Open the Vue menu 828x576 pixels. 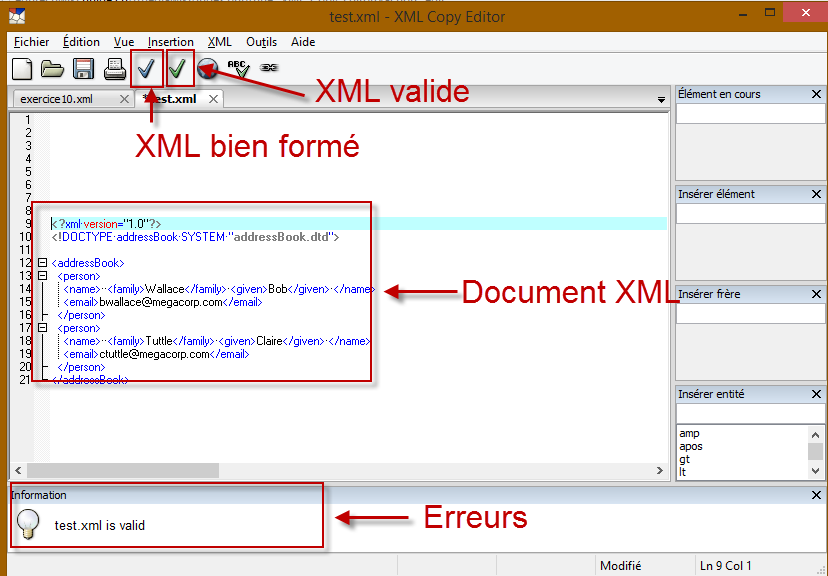pos(124,42)
